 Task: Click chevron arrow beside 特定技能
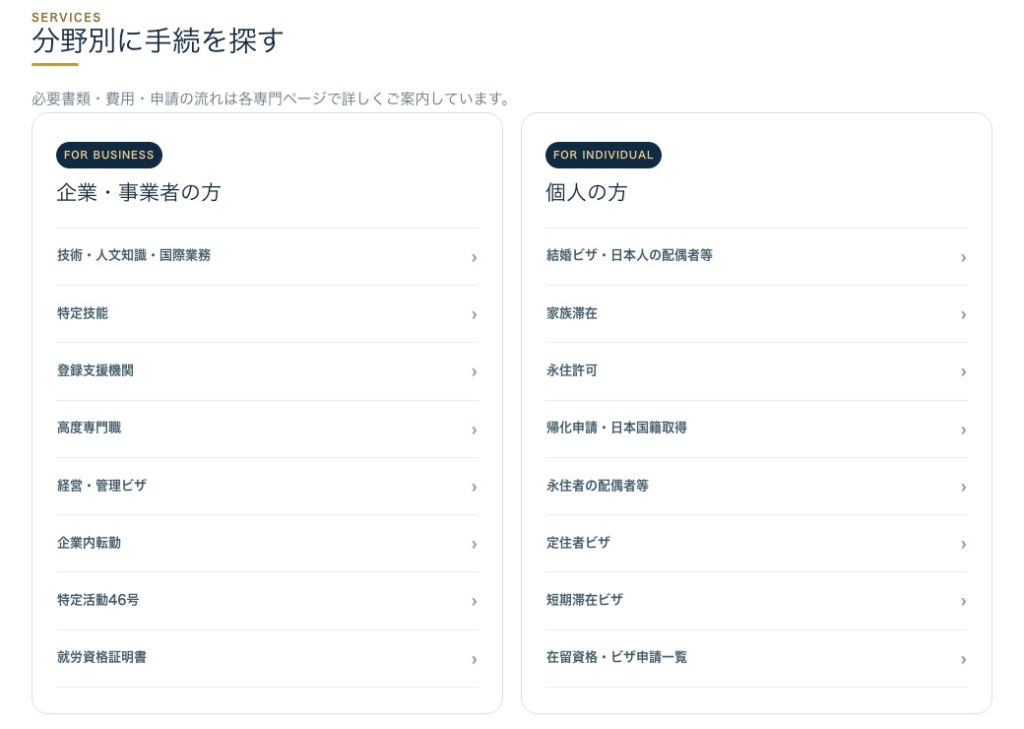coord(474,315)
